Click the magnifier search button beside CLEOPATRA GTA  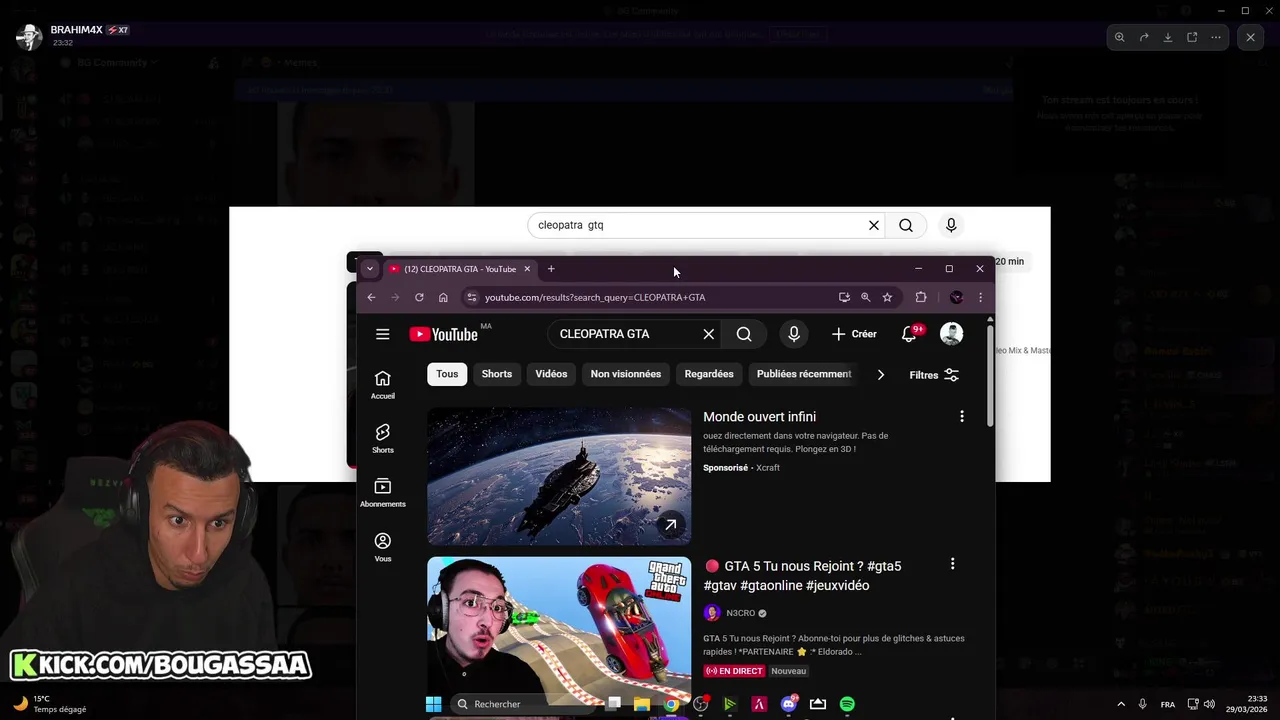tap(744, 334)
